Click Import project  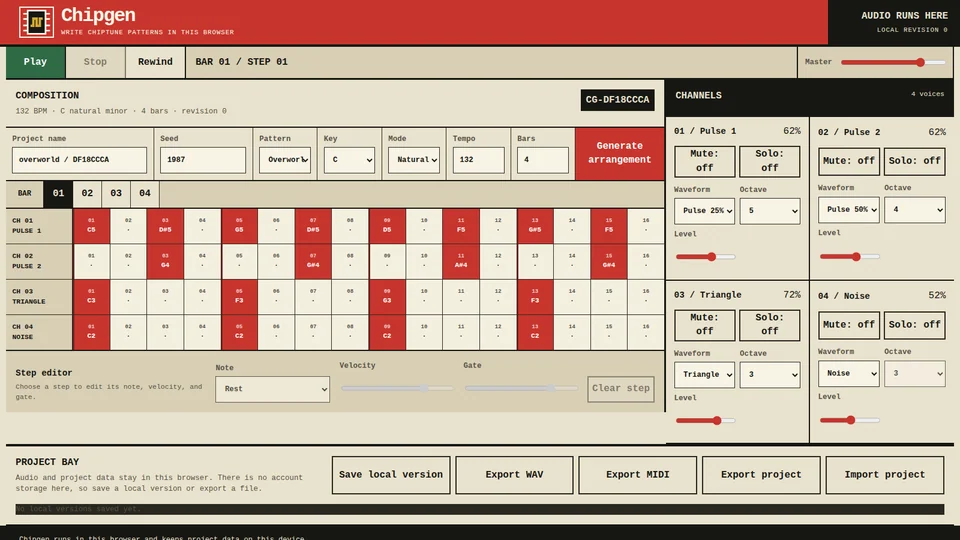885,475
